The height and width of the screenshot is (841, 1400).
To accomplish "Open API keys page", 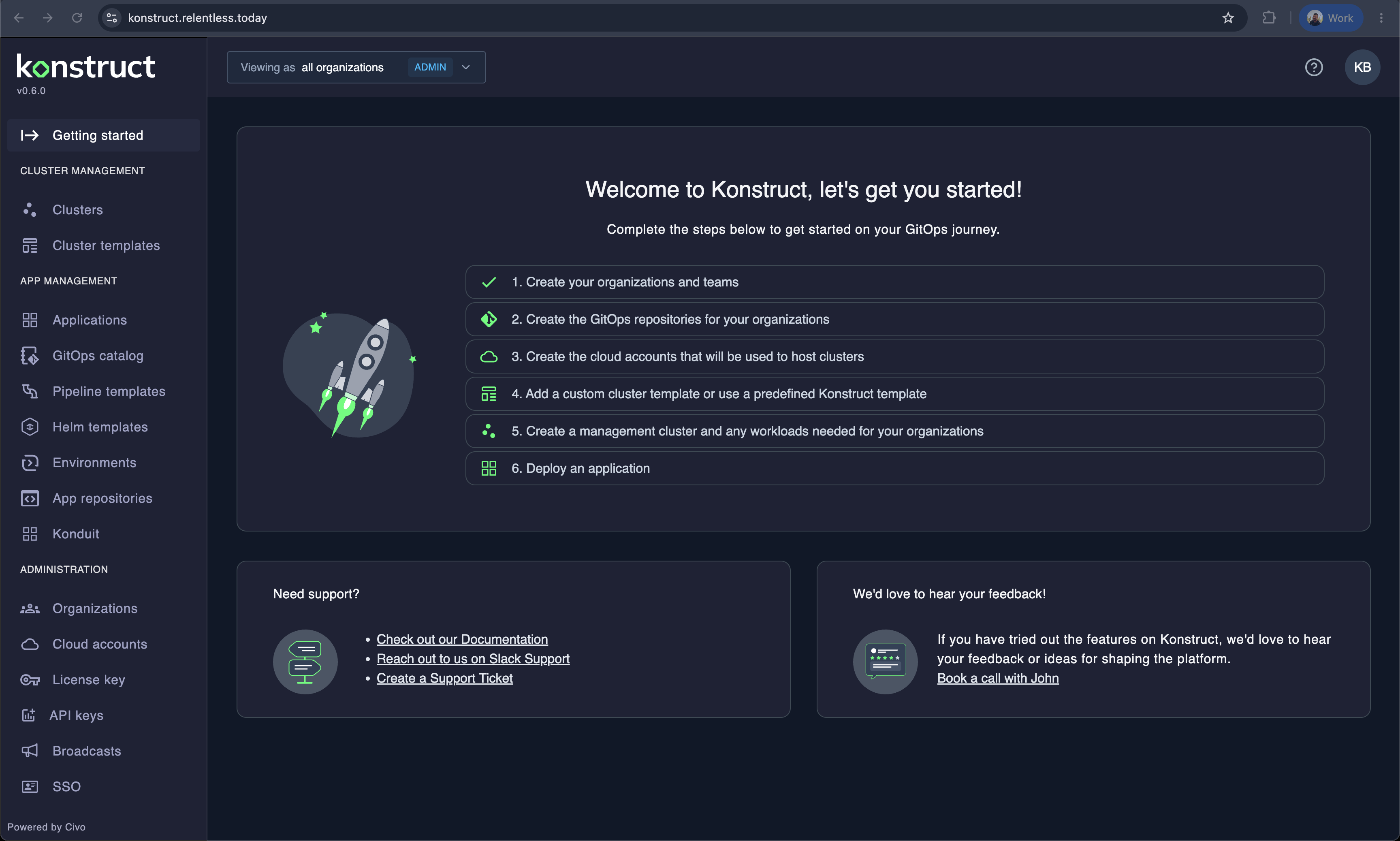I will click(104, 715).
